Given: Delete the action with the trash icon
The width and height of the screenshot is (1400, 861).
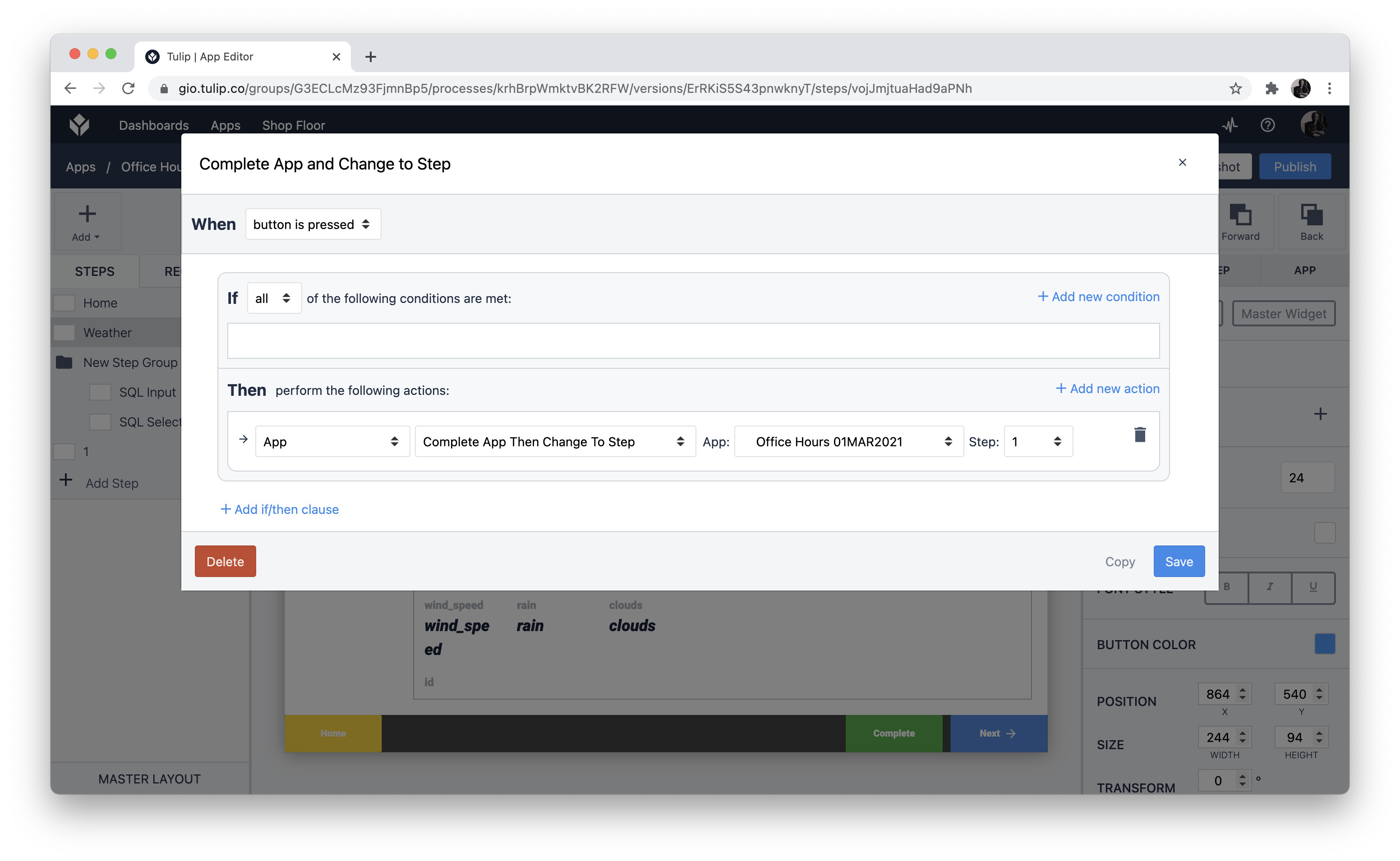Looking at the screenshot, I should (1140, 435).
